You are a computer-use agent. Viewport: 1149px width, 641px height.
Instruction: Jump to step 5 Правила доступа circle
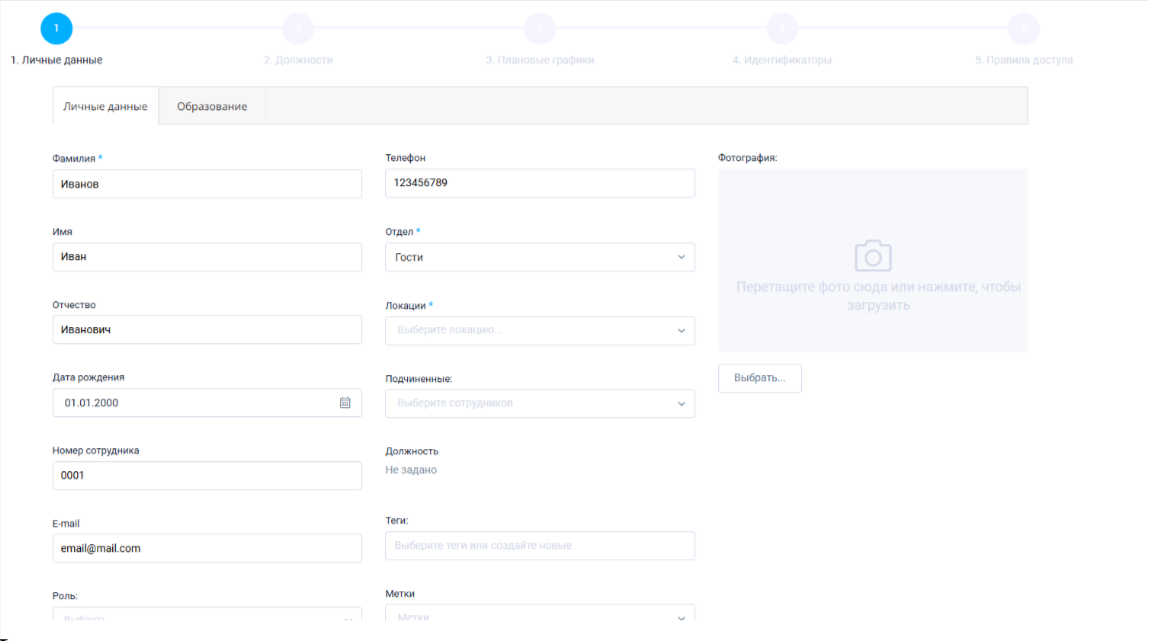[x=1023, y=28]
